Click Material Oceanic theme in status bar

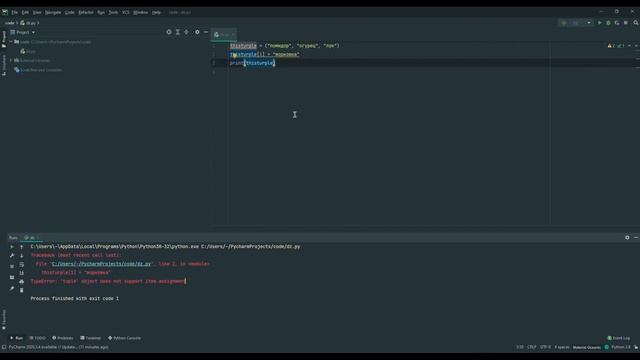(x=587, y=347)
